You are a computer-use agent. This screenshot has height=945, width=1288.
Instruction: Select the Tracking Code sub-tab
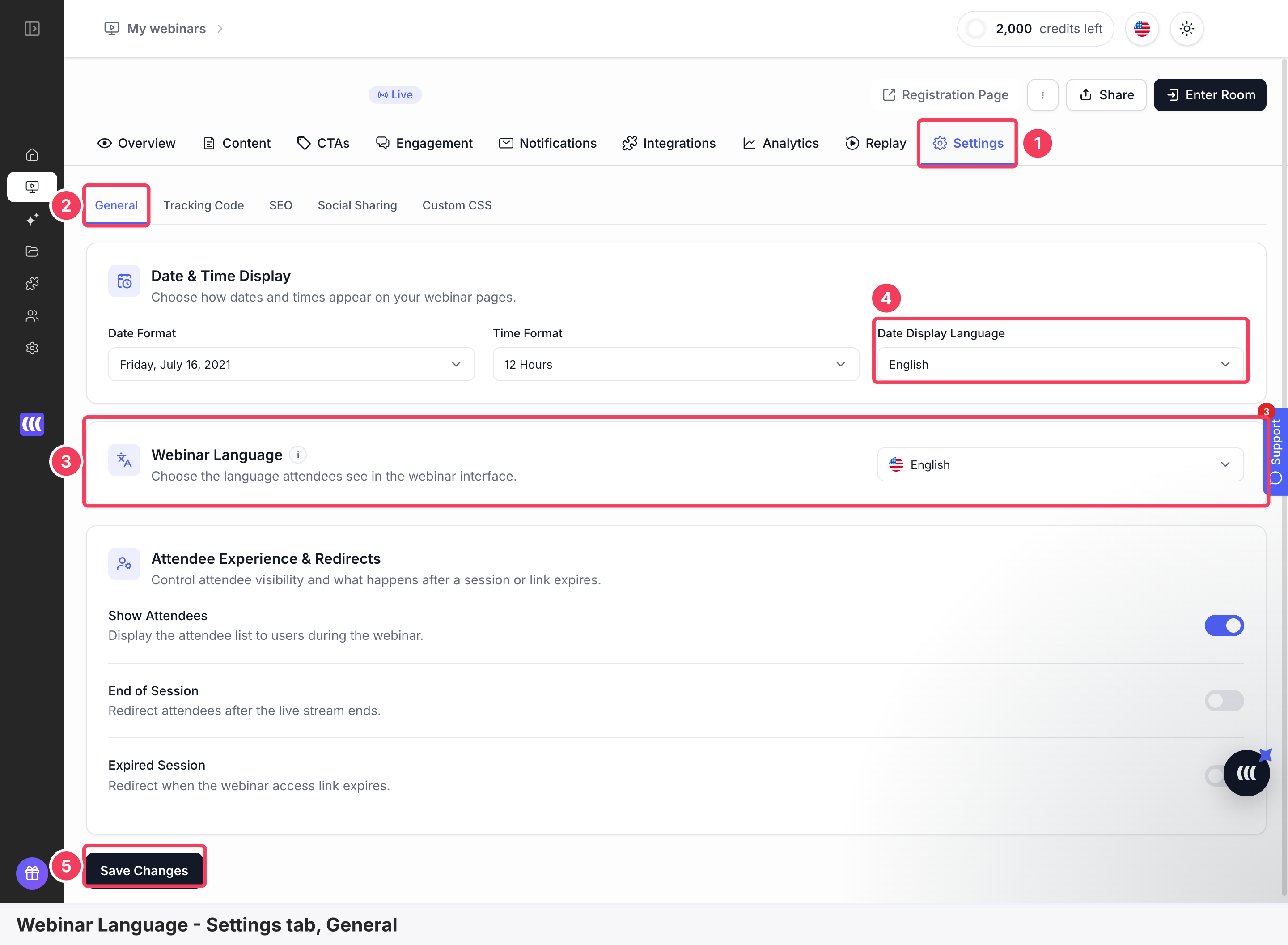point(203,205)
